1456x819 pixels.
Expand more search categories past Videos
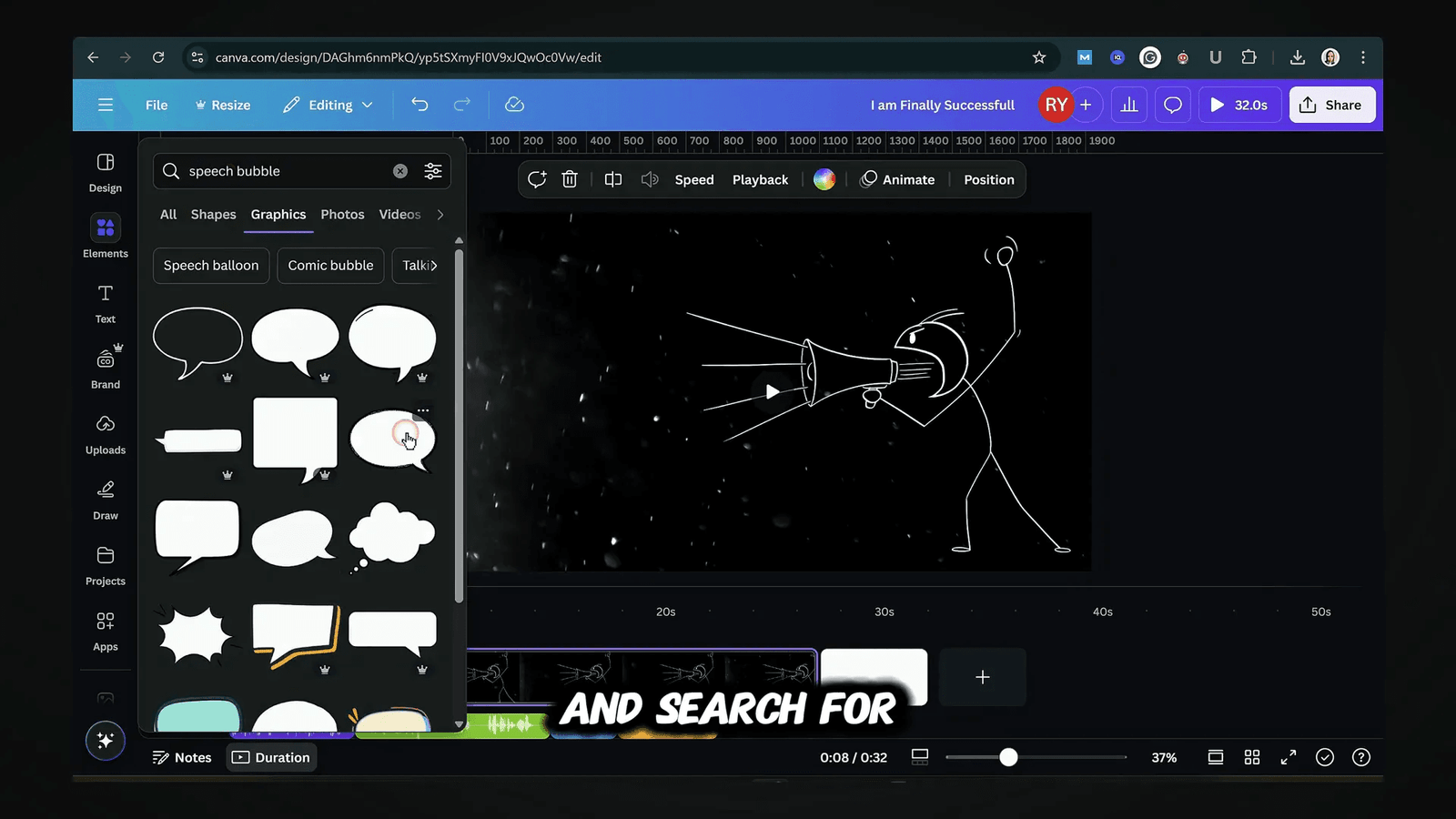pyautogui.click(x=440, y=215)
